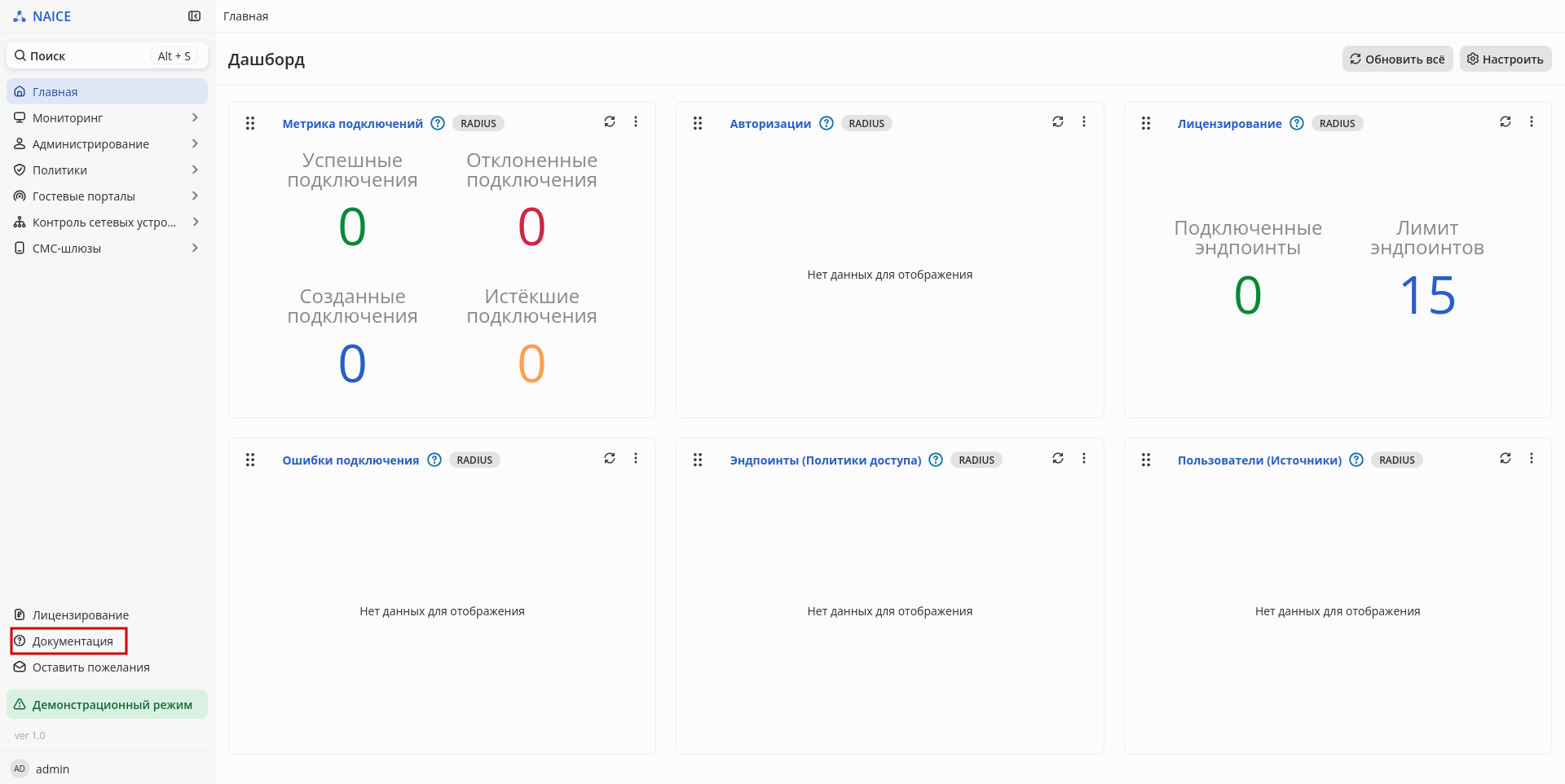Click the Настроить dashboard button
Screen dimensions: 1565x784
pos(1505,59)
